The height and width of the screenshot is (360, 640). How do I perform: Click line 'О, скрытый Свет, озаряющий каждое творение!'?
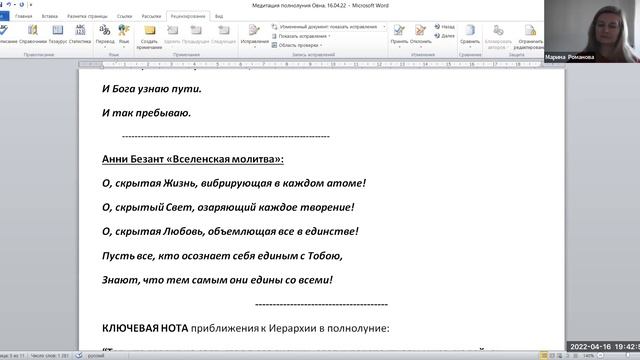coord(228,207)
